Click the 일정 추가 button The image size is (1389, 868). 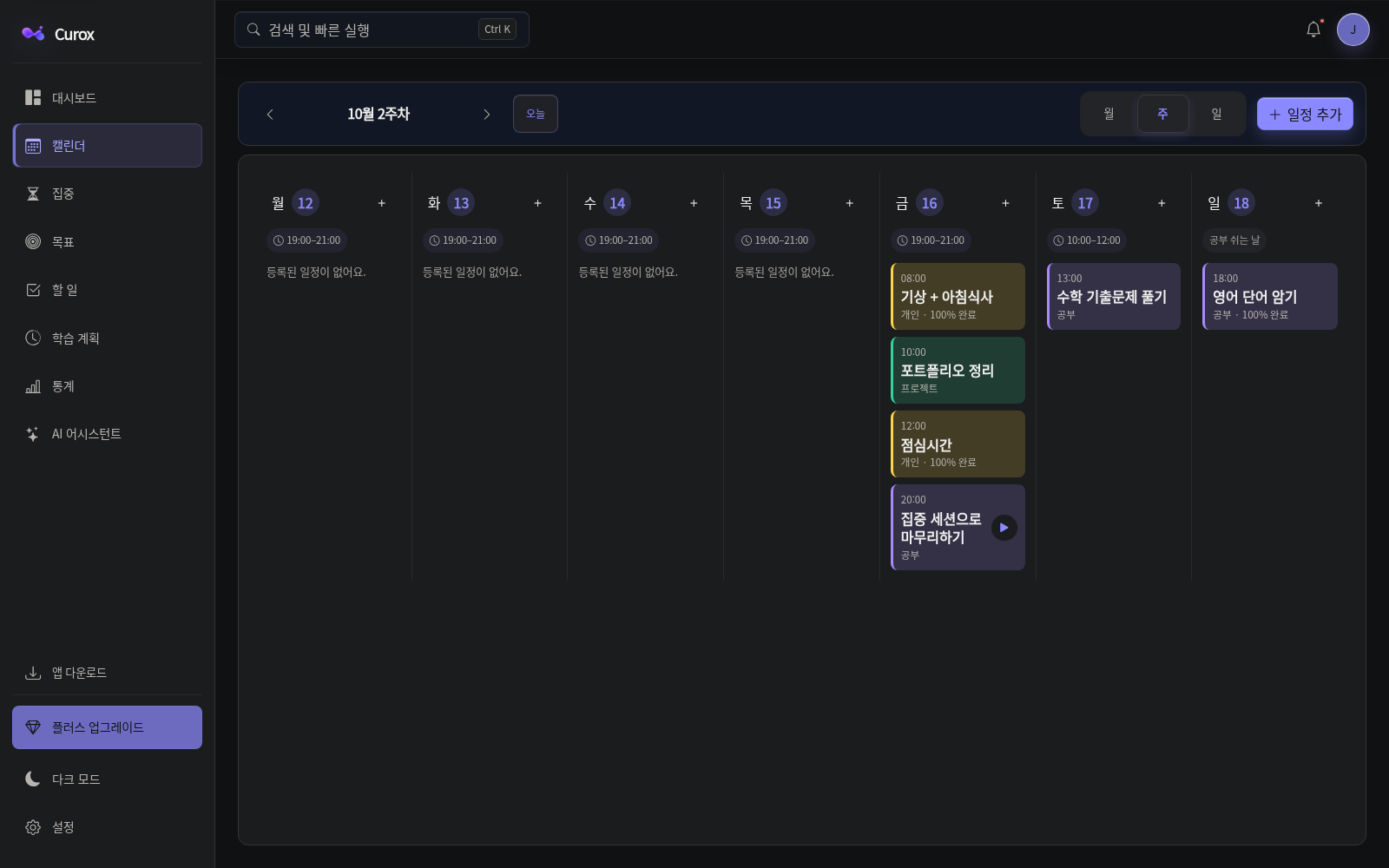pos(1305,114)
